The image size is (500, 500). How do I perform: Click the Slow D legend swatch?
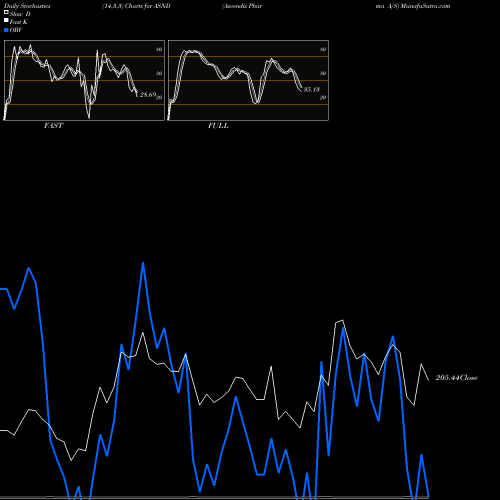(x=6, y=12)
